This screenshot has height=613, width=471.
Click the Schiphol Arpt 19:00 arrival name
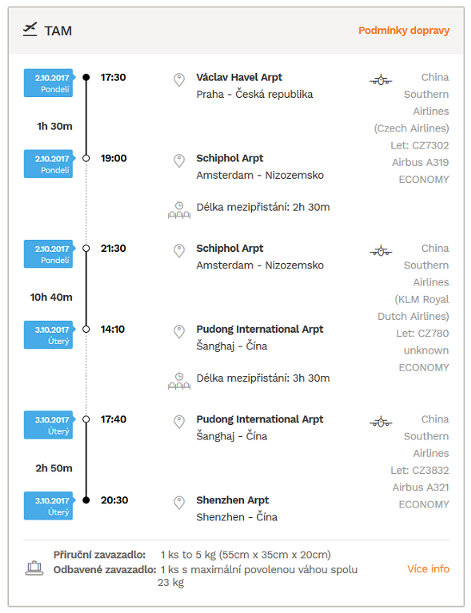(x=230, y=158)
